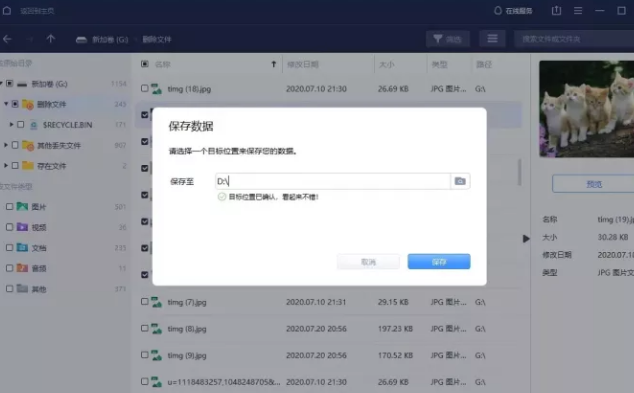The image size is (634, 393).
Task: Select the 新加卷 (G:) root label in the tree
Action: coord(49,84)
